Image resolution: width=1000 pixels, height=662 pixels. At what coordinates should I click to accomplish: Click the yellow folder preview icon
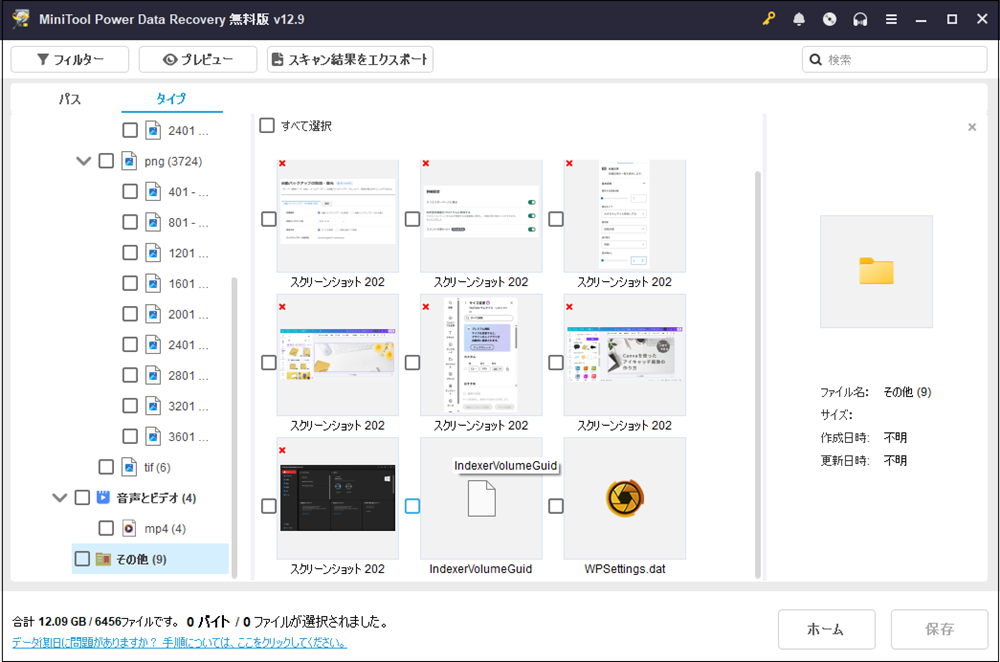coord(876,271)
